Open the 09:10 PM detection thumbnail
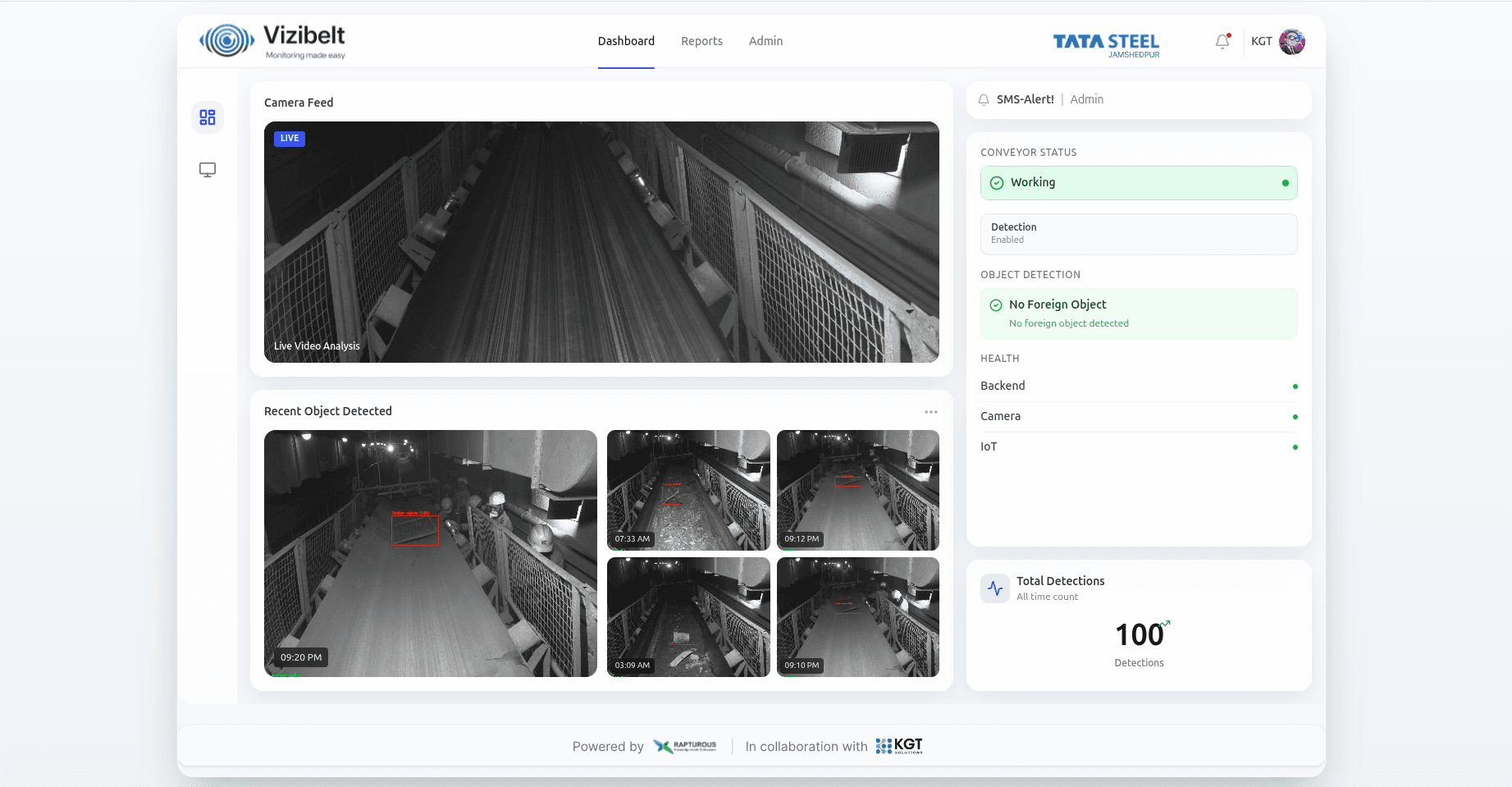This screenshot has height=787, width=1512. 858,617
